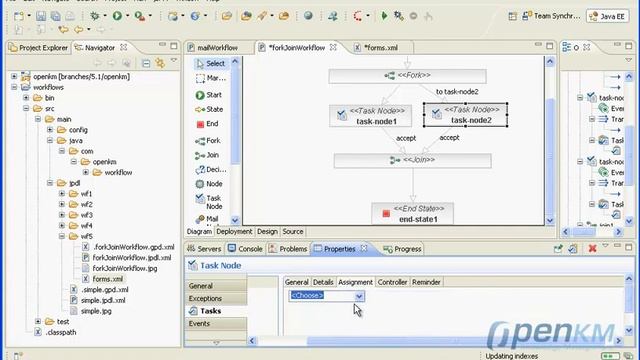Expand the bin folder
Viewport: 640px width, 360px height.
coord(26,98)
